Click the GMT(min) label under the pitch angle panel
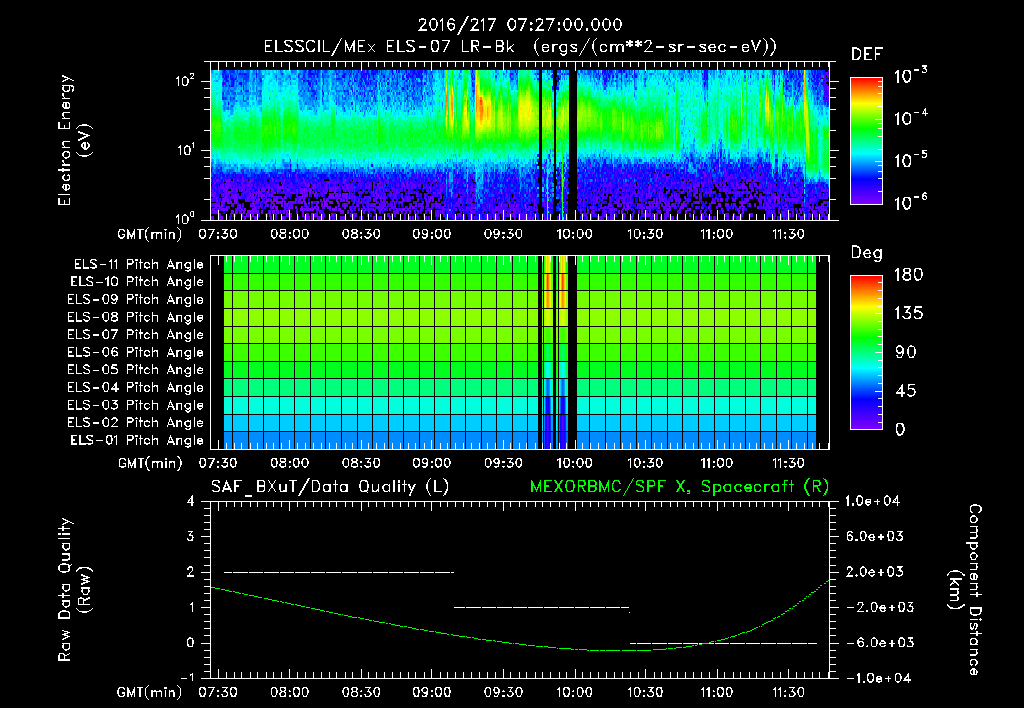The height and width of the screenshot is (708, 1024). point(150,464)
